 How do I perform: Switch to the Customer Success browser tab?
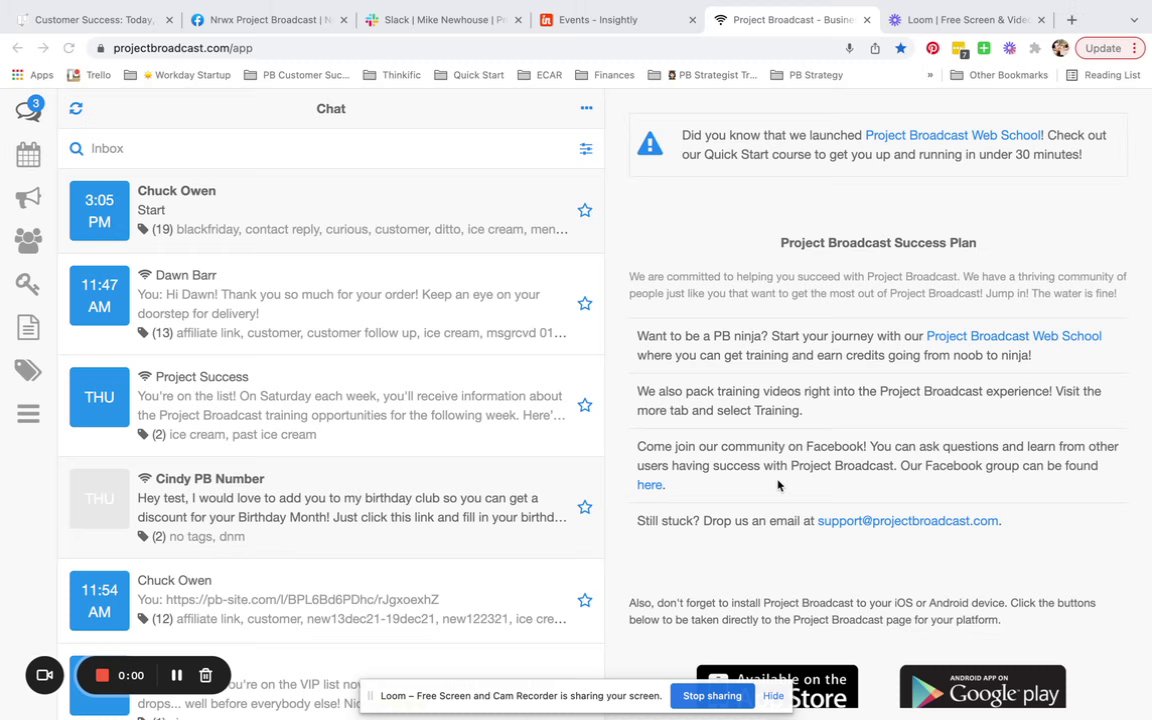94,20
